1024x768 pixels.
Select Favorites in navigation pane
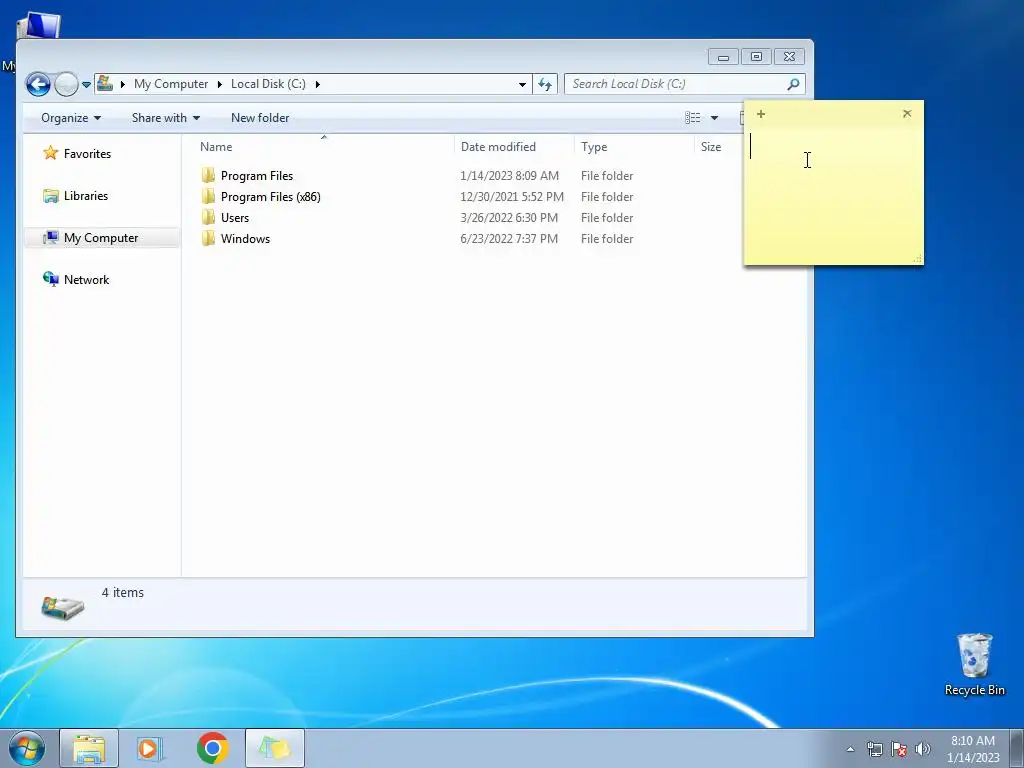[x=88, y=154]
